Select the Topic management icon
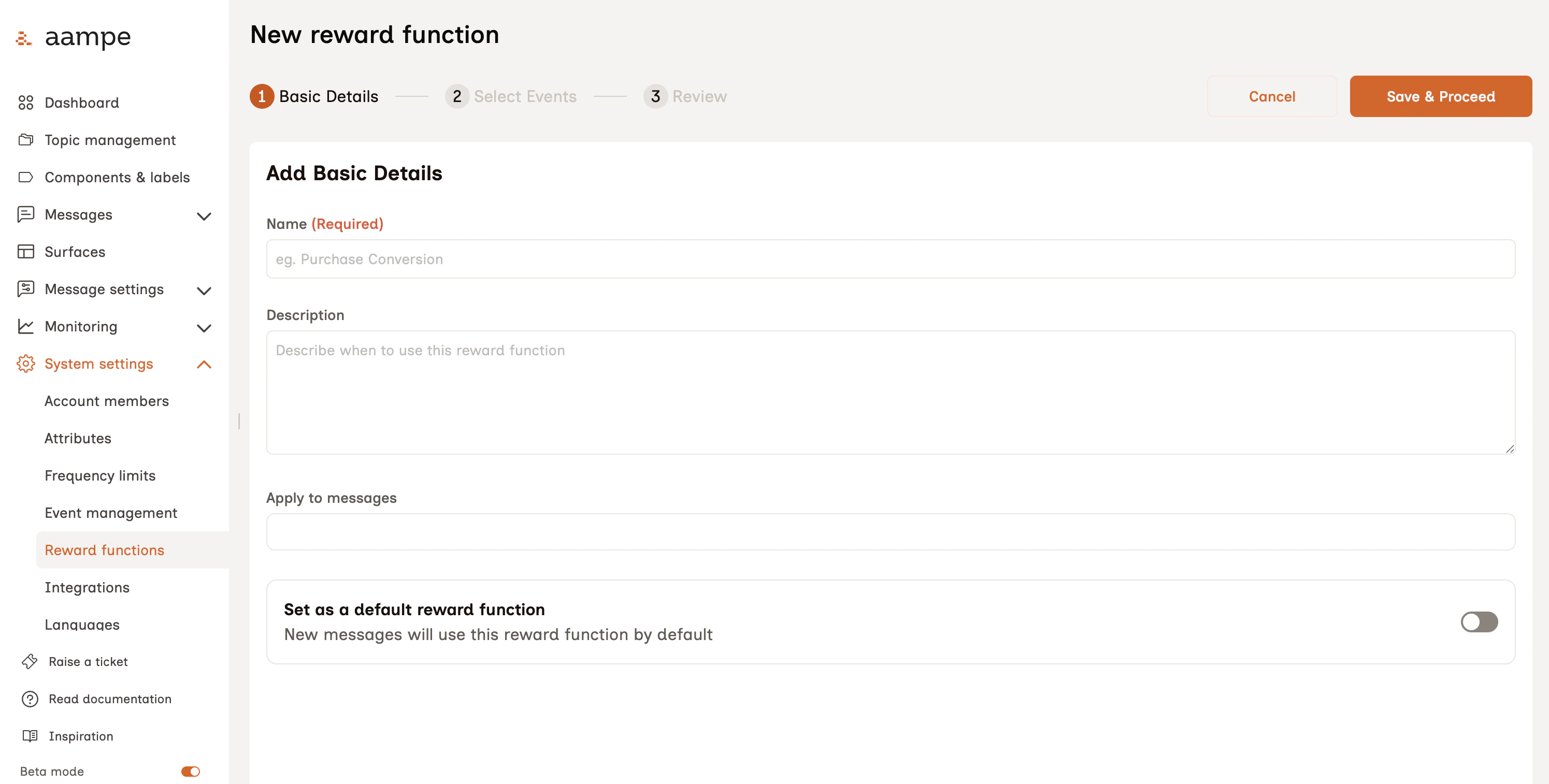Screen dimensions: 1549x784 tap(25, 139)
